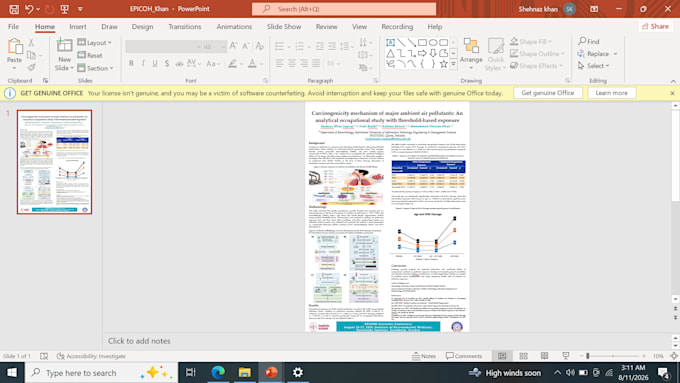Toggle Italic formatting

click(x=143, y=64)
